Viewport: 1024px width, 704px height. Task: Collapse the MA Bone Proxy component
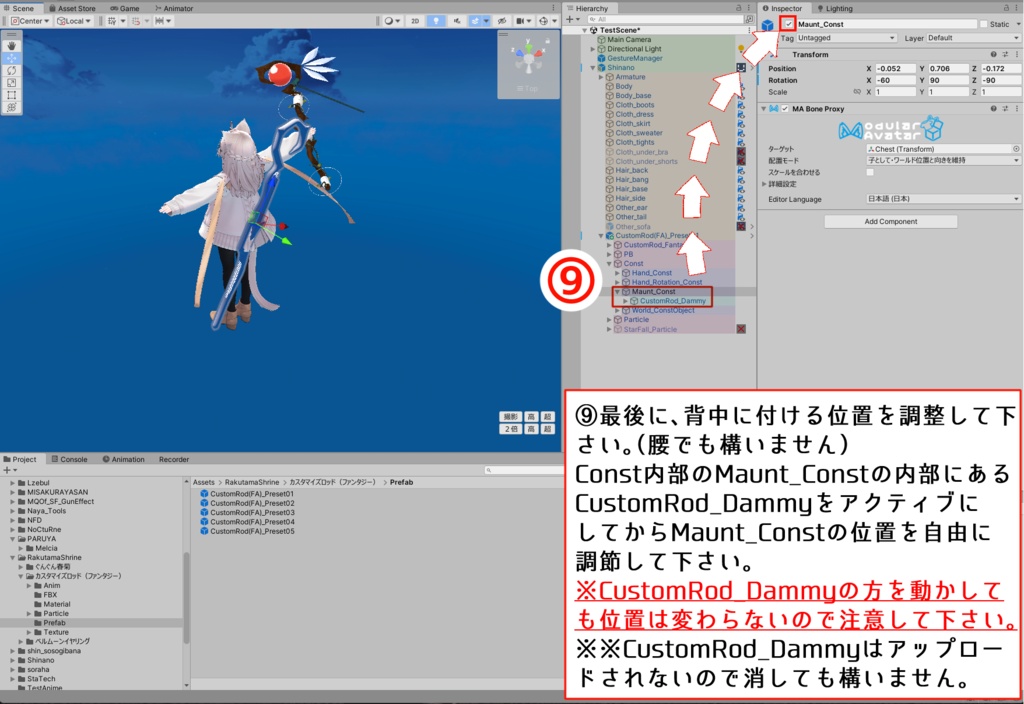[x=763, y=109]
